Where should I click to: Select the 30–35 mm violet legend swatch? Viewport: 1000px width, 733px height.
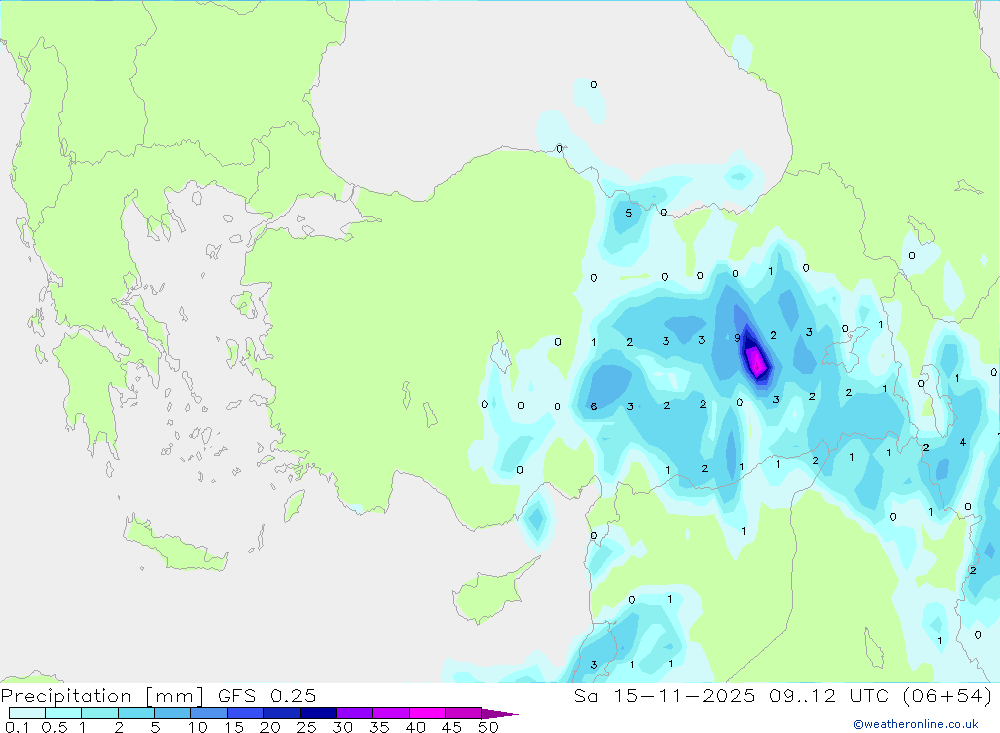click(x=354, y=713)
